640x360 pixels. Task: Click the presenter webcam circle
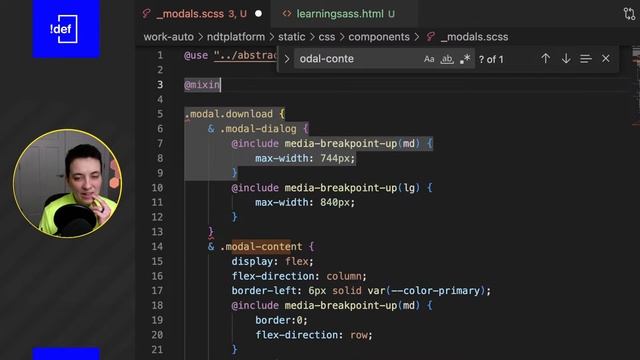click(67, 183)
